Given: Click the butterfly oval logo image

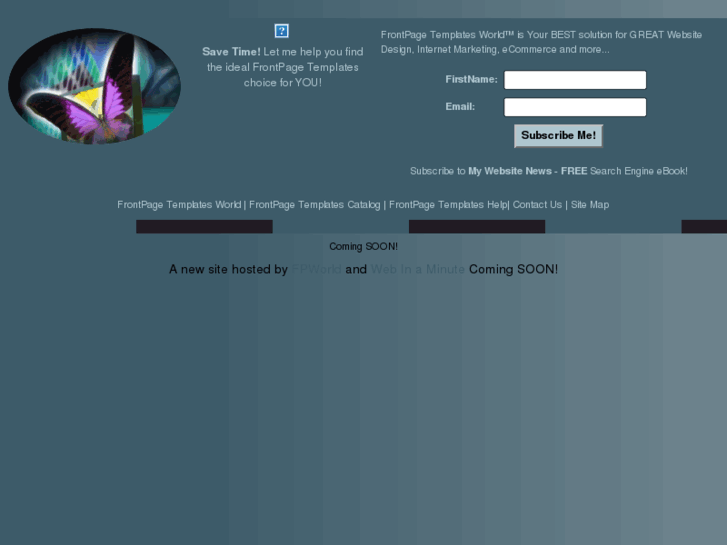Looking at the screenshot, I should [x=95, y=86].
